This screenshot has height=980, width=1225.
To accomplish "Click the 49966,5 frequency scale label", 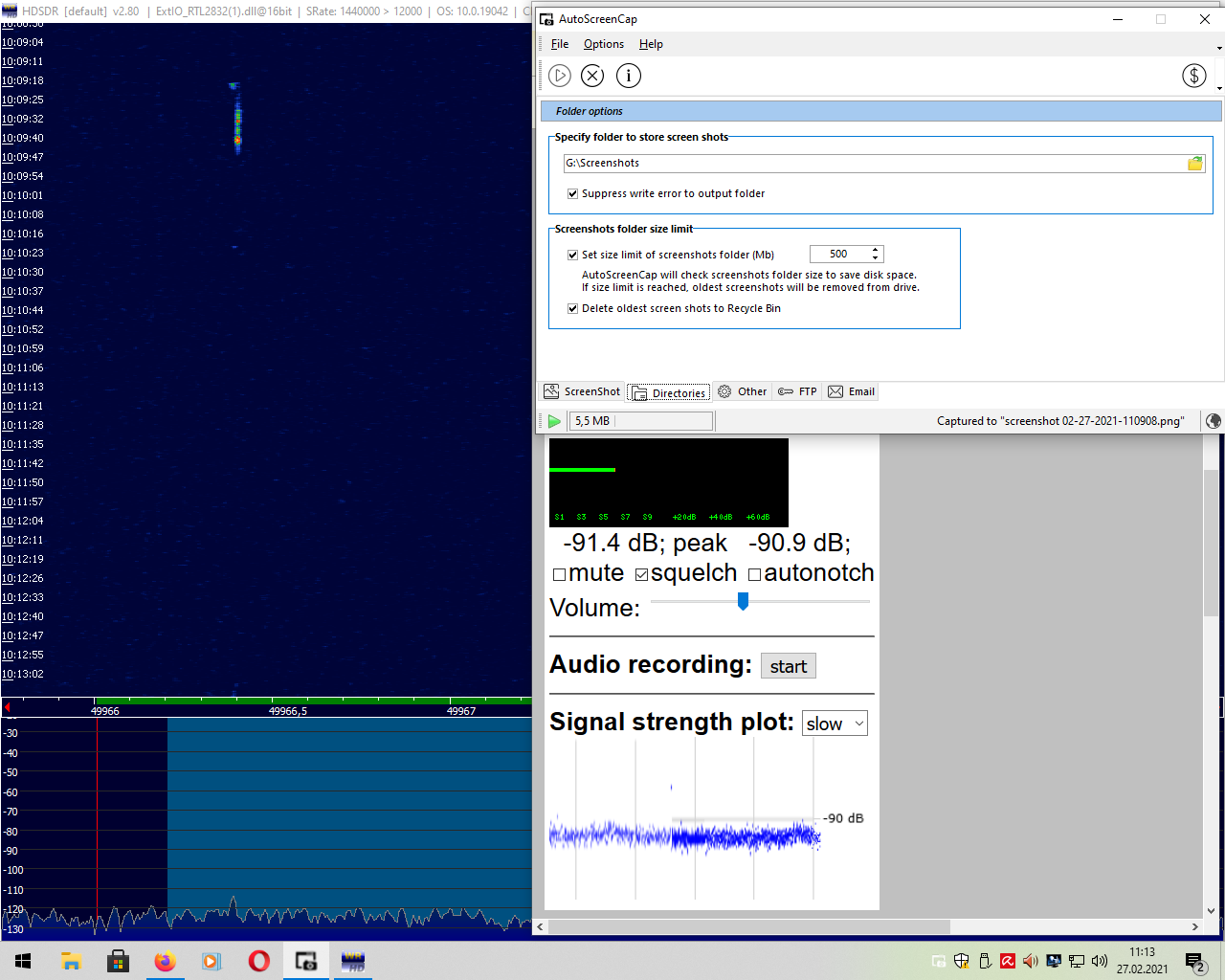I will click(x=288, y=711).
